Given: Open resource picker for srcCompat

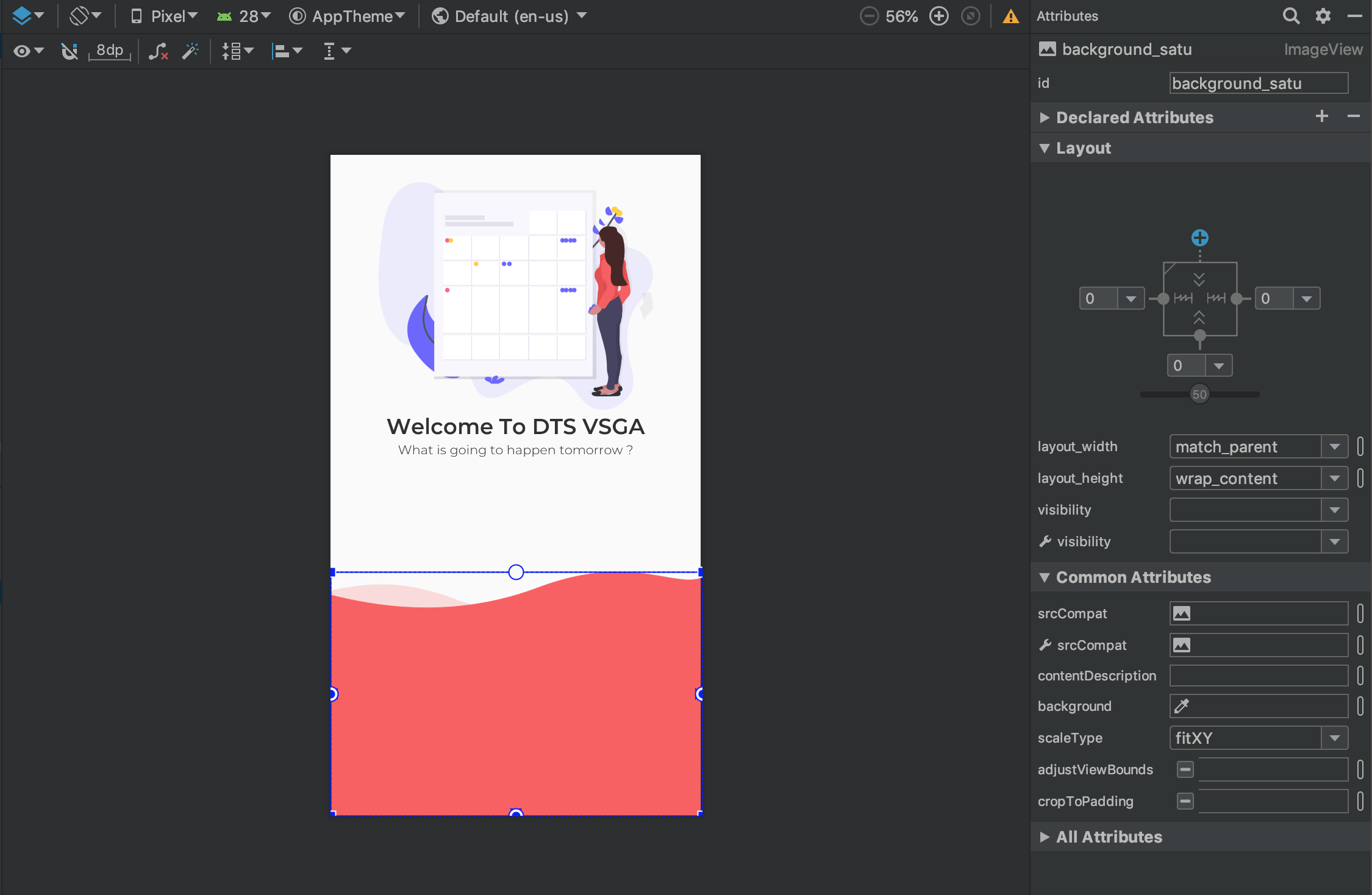Looking at the screenshot, I should click(1360, 613).
